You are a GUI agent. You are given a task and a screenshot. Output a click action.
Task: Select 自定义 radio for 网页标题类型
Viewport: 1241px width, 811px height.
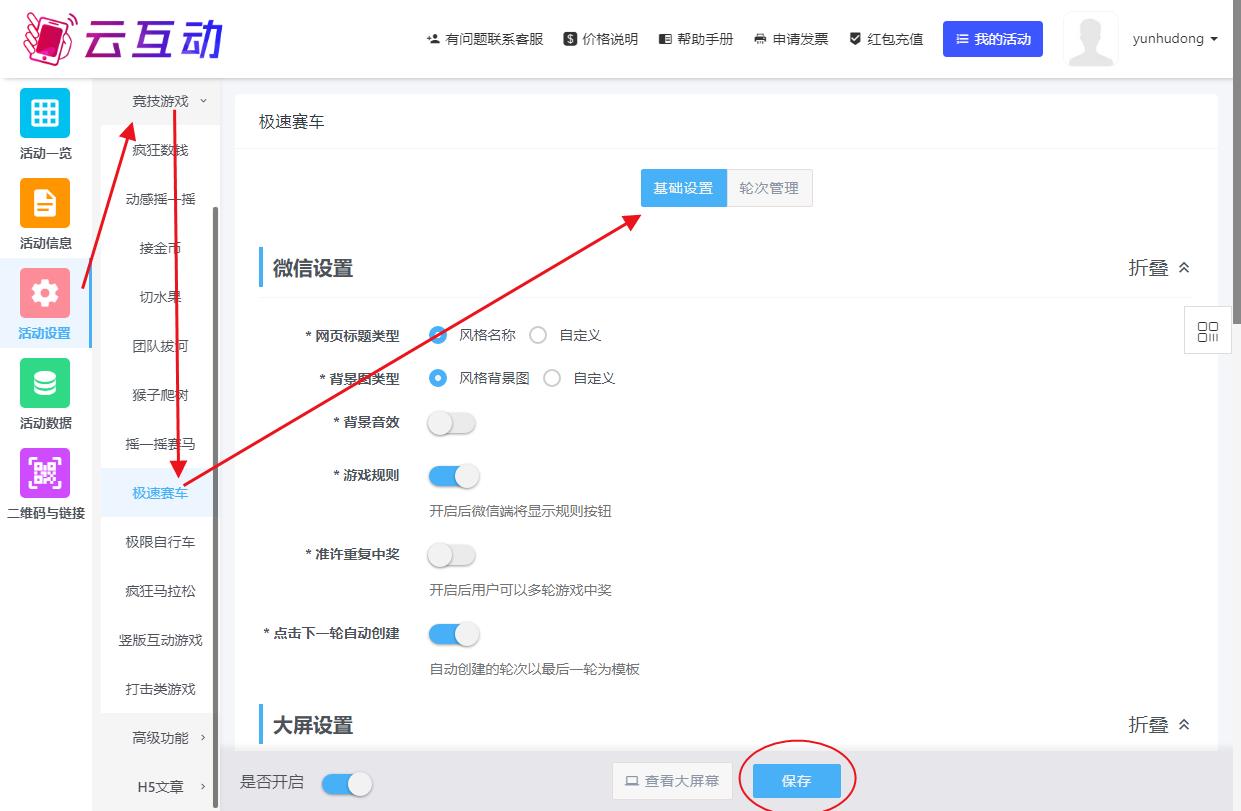pos(538,336)
